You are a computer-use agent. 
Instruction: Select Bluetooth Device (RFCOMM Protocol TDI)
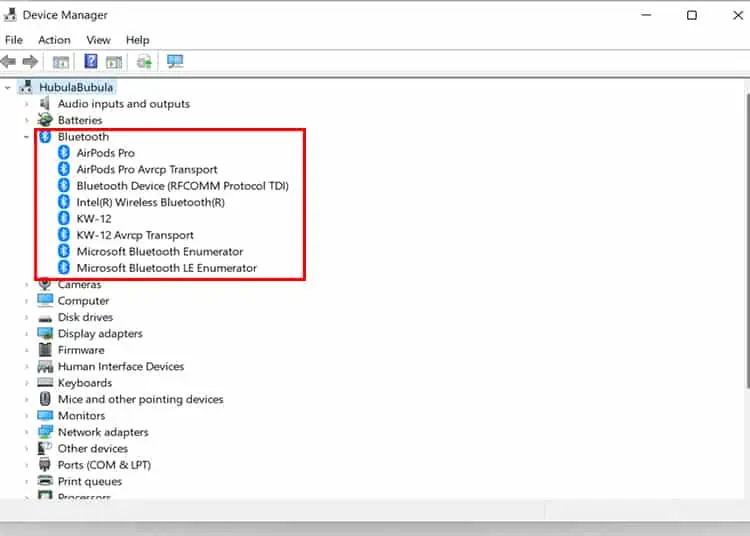[183, 186]
